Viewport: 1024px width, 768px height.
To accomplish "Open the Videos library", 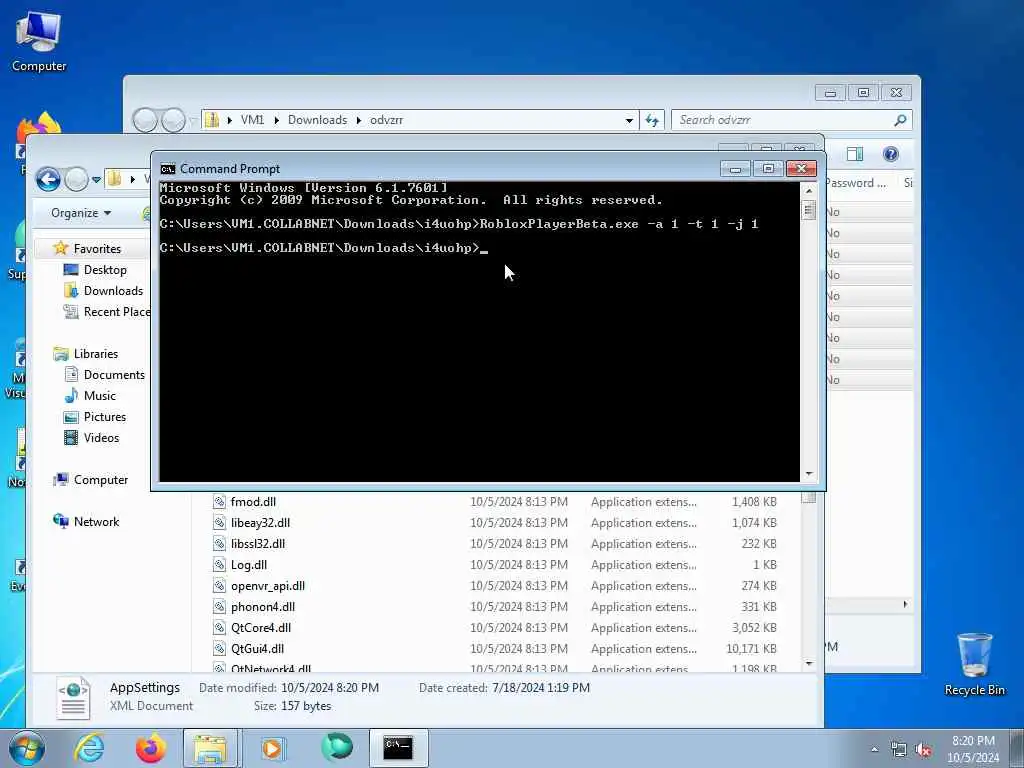I will click(x=101, y=438).
